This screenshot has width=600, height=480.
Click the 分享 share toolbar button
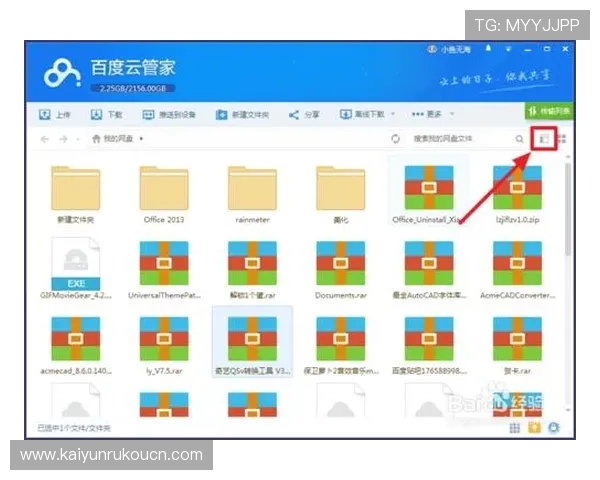304,114
